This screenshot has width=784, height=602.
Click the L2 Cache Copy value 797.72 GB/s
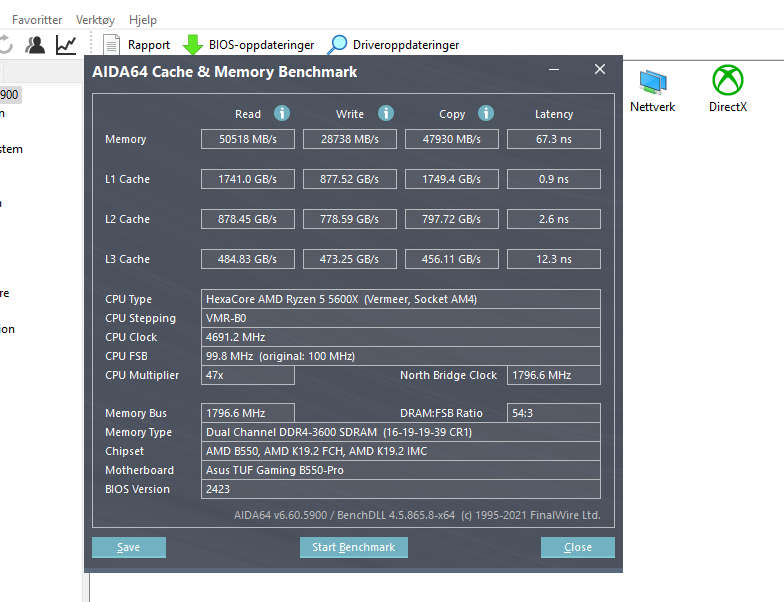452,219
